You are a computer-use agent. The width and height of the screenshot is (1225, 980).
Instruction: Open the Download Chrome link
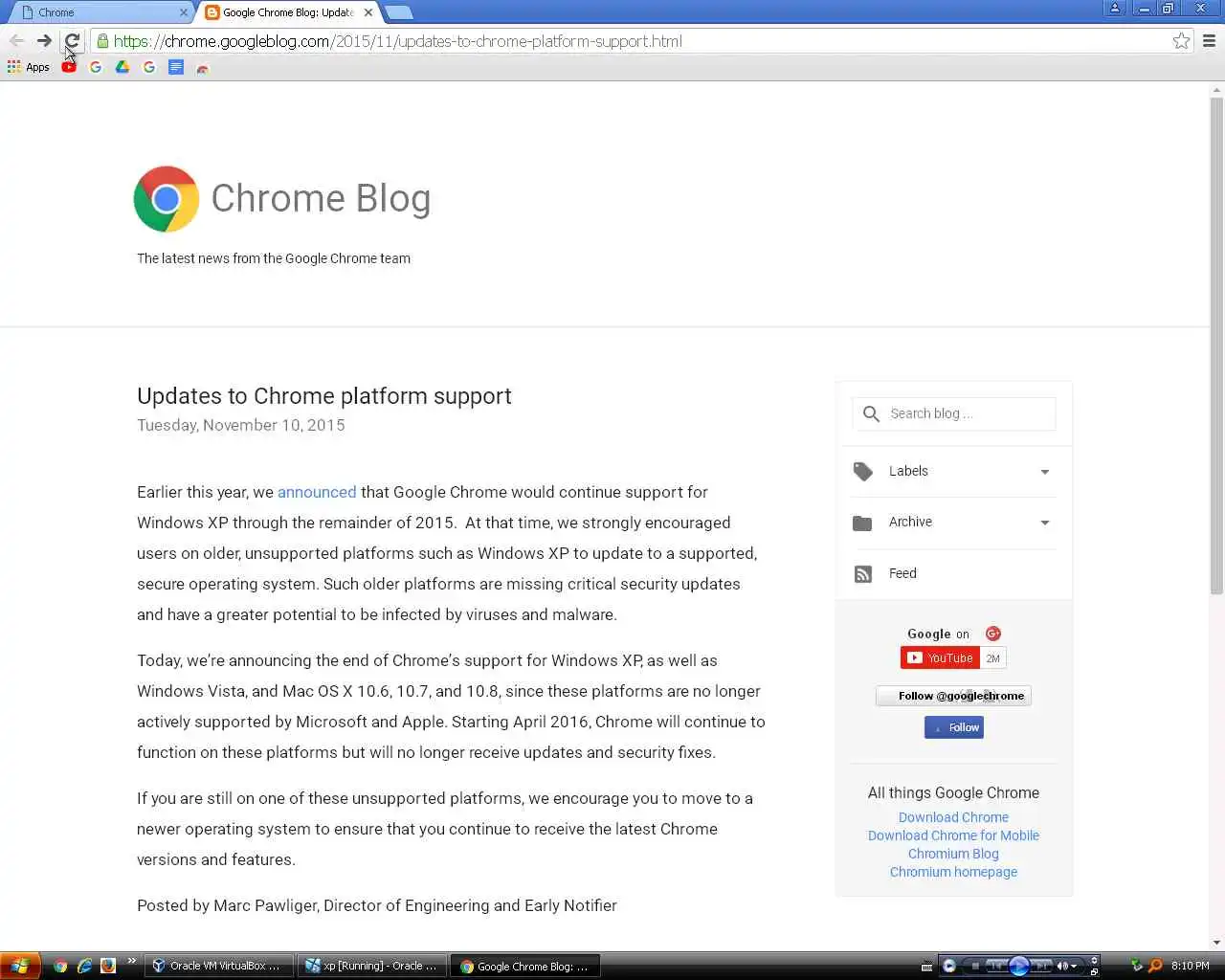pyautogui.click(x=953, y=817)
